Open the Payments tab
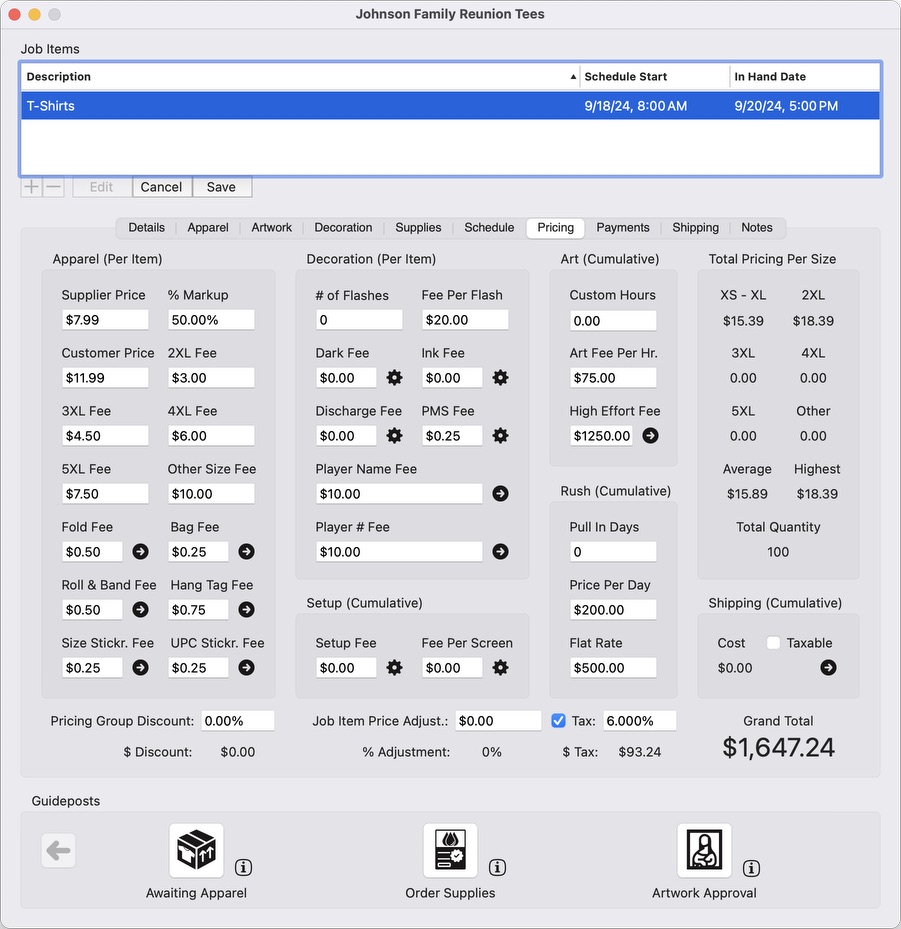This screenshot has width=901, height=929. pyautogui.click(x=623, y=228)
